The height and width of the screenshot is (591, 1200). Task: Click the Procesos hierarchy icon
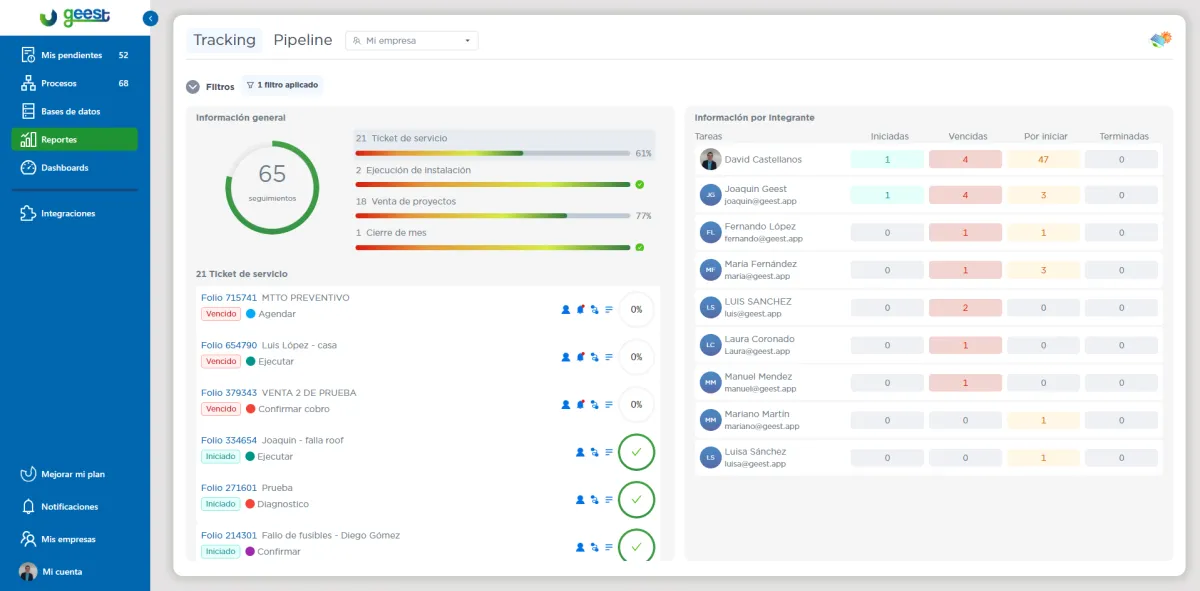pos(28,83)
